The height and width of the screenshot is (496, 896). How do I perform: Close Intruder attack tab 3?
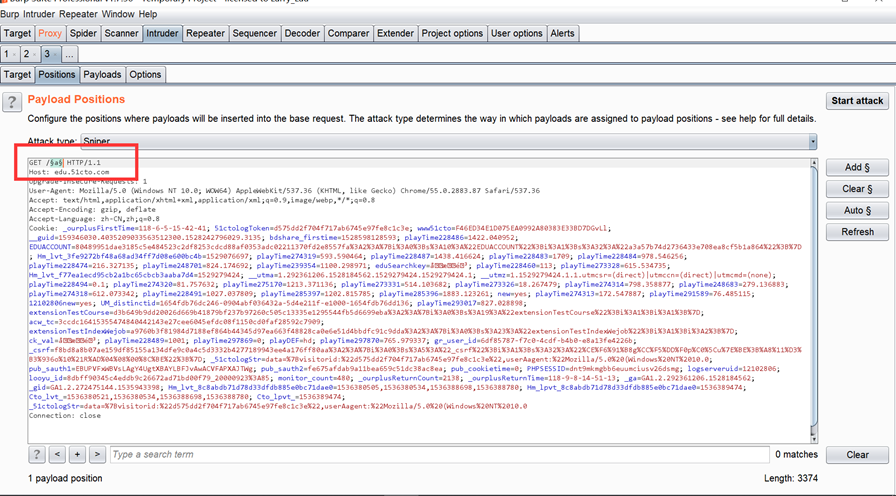pyautogui.click(x=55, y=55)
